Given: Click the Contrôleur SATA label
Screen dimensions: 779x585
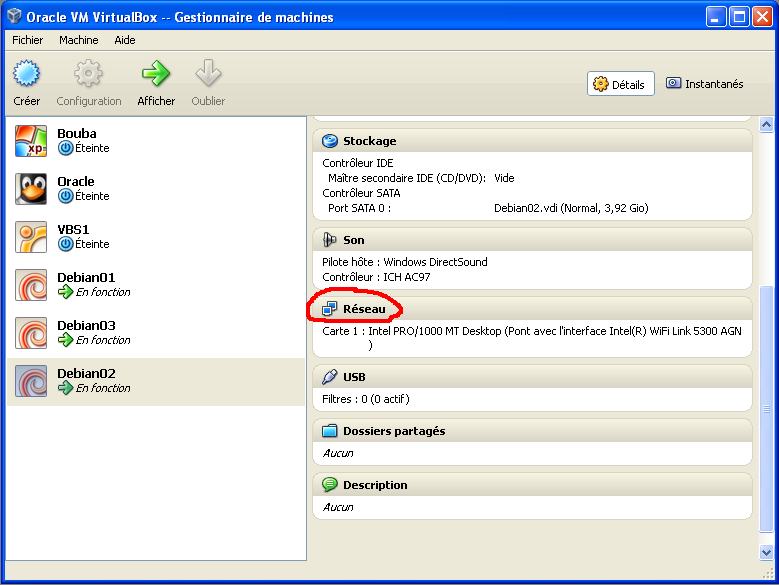Looking at the screenshot, I should [361, 193].
